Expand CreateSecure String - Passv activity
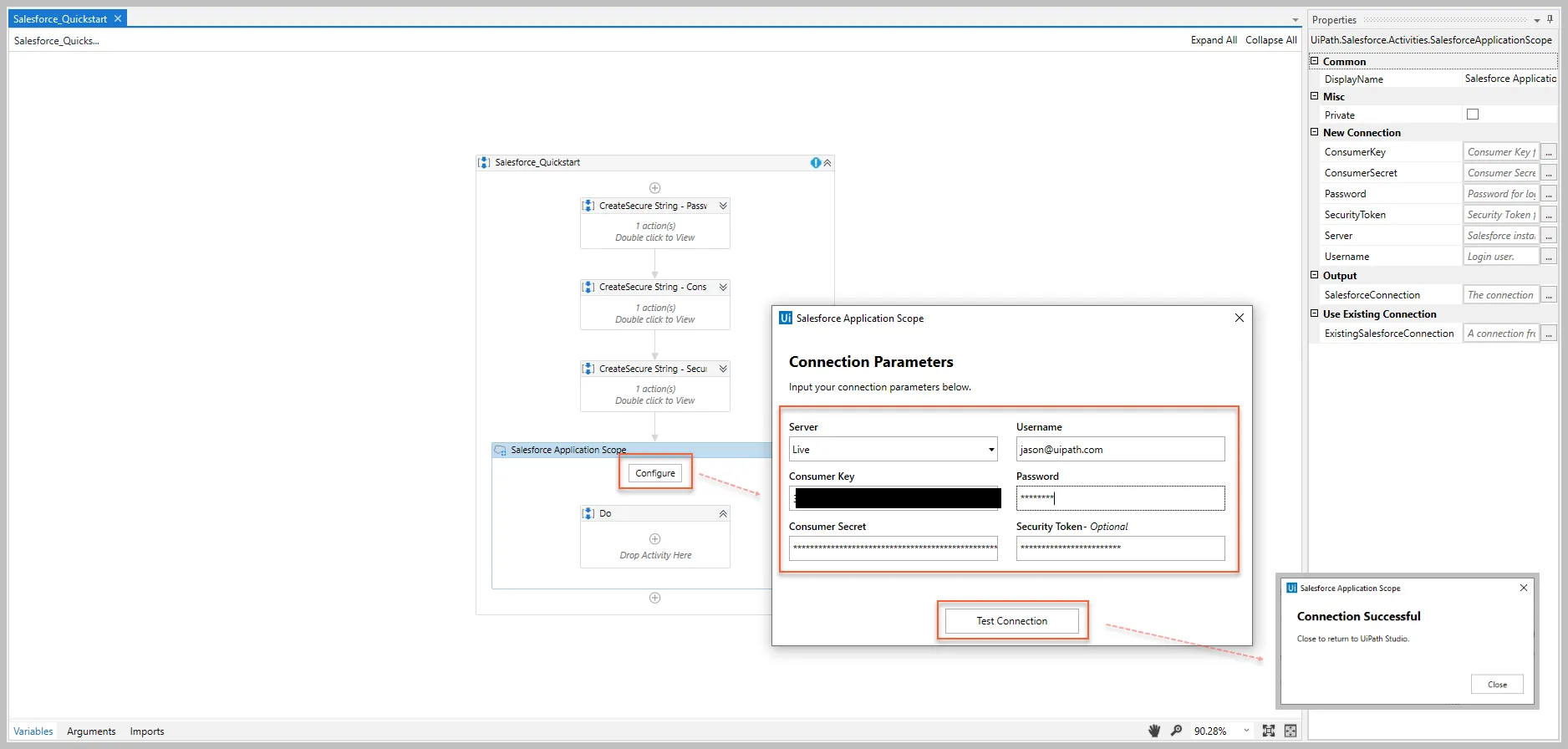 [723, 206]
